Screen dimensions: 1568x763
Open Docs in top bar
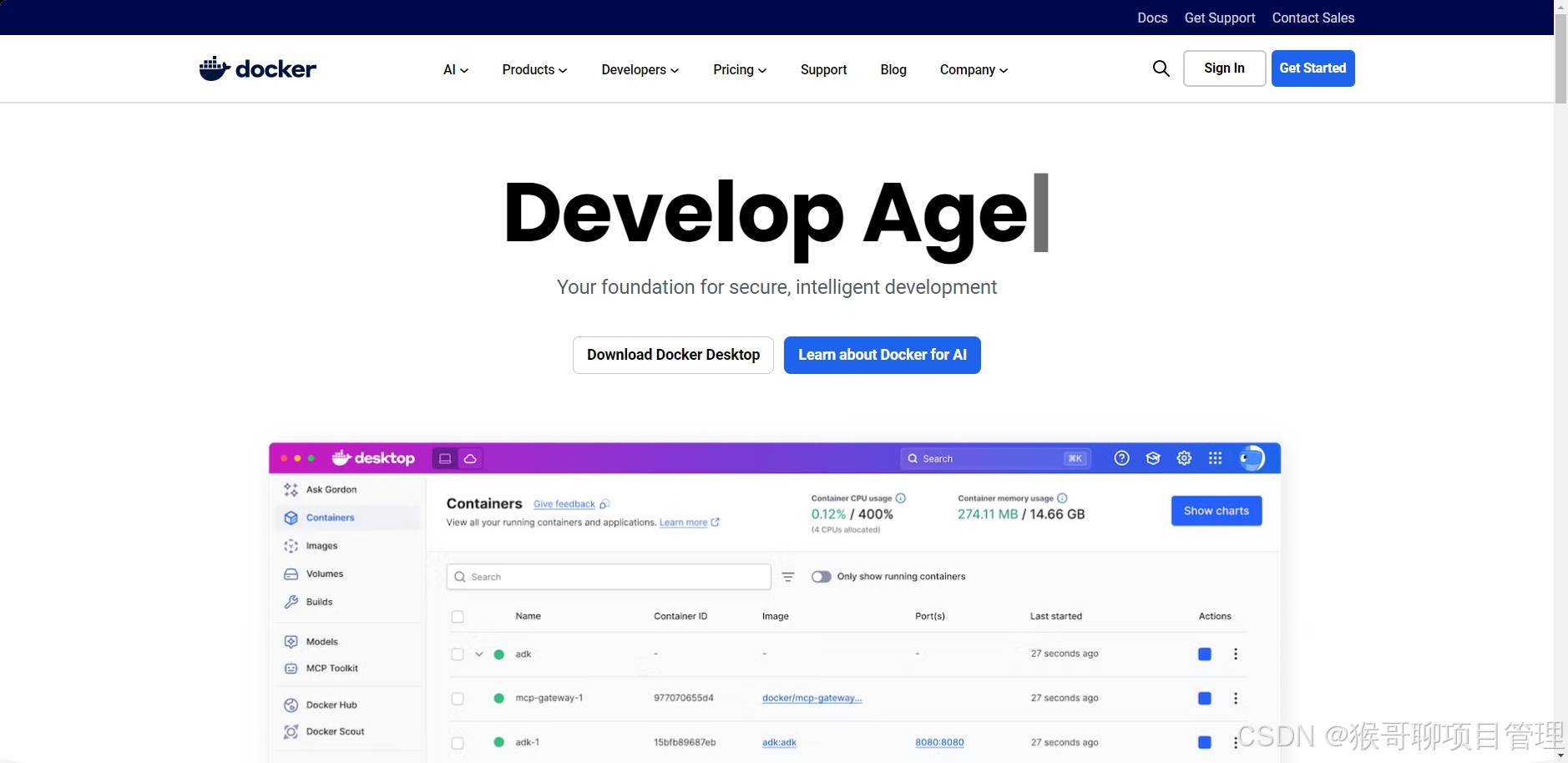pos(1152,18)
